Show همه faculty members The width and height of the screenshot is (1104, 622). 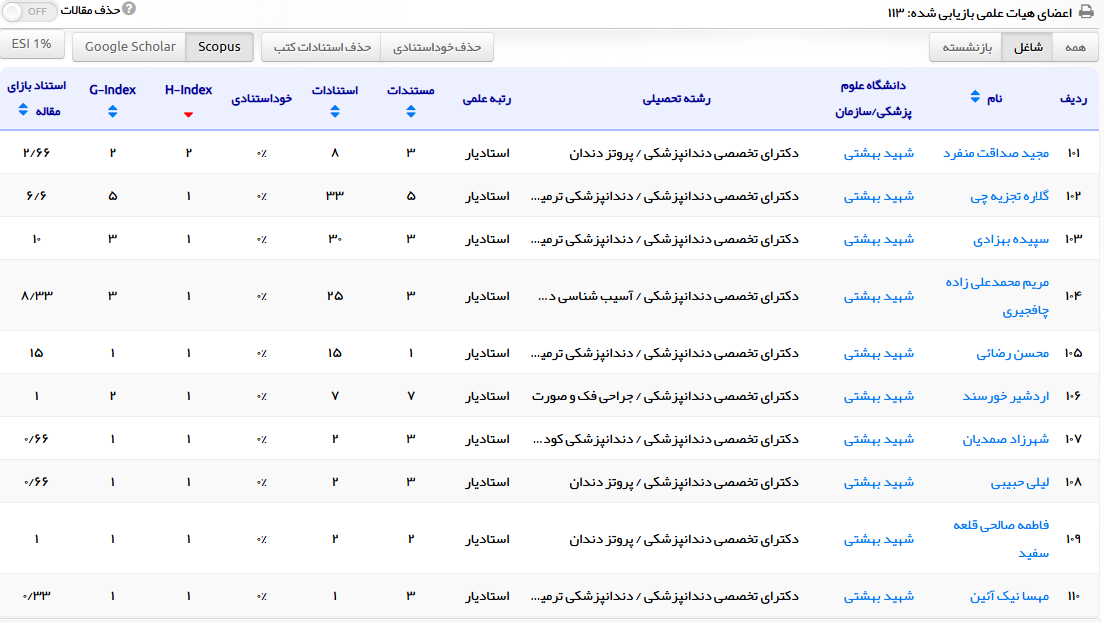(x=1075, y=47)
